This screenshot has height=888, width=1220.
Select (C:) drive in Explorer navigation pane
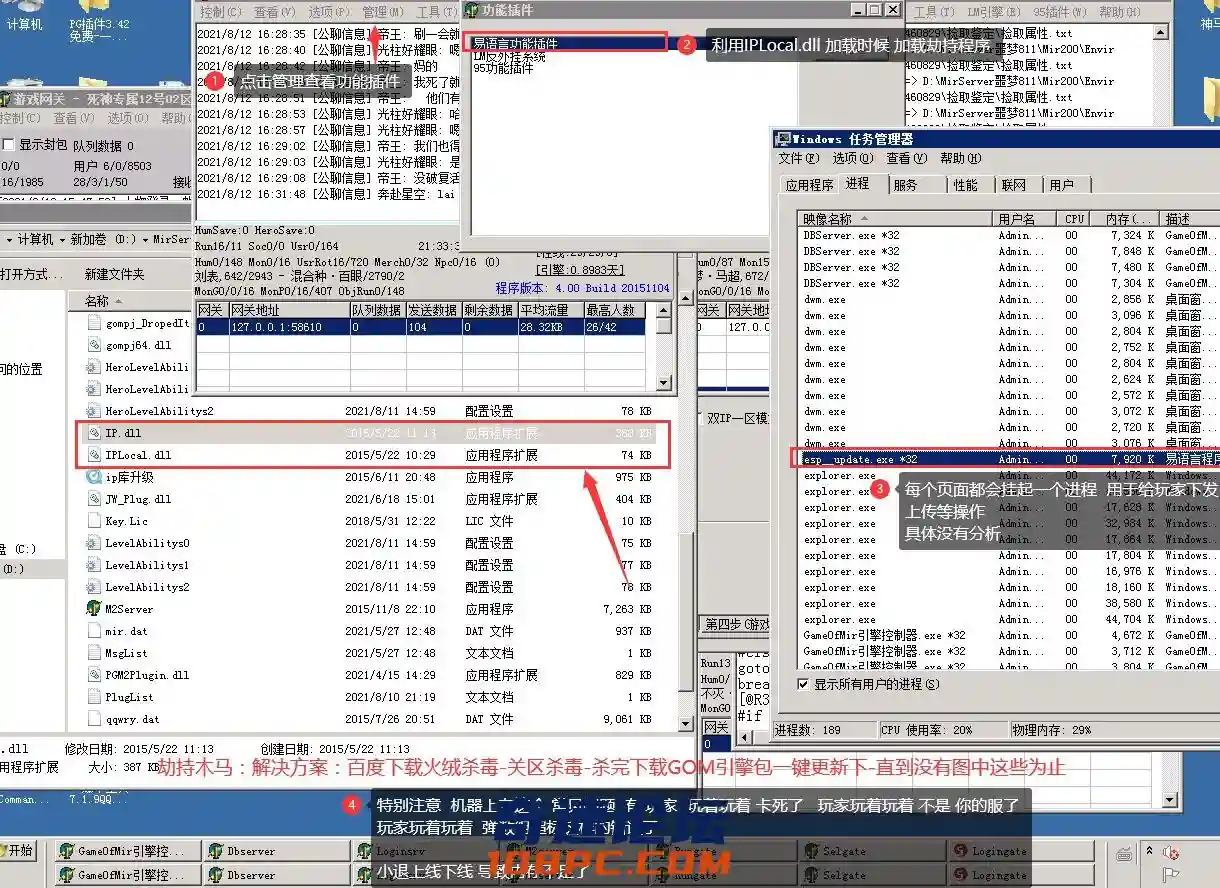[19, 549]
